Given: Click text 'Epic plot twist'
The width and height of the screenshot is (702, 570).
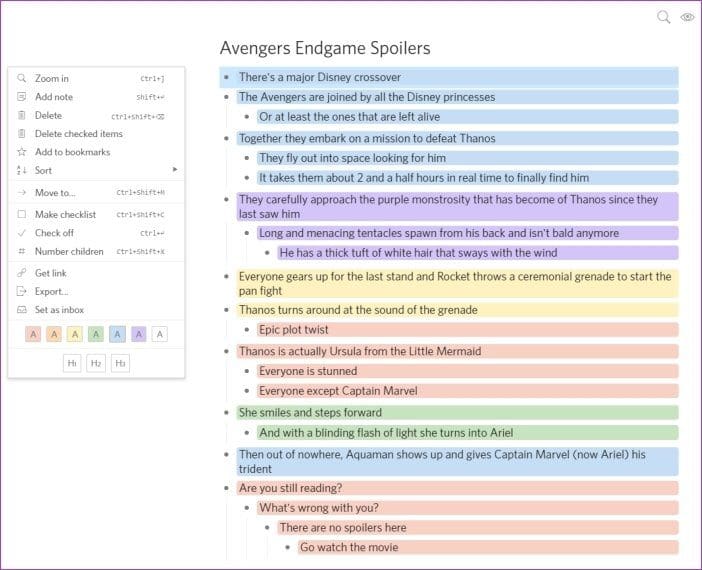Looking at the screenshot, I should point(294,330).
